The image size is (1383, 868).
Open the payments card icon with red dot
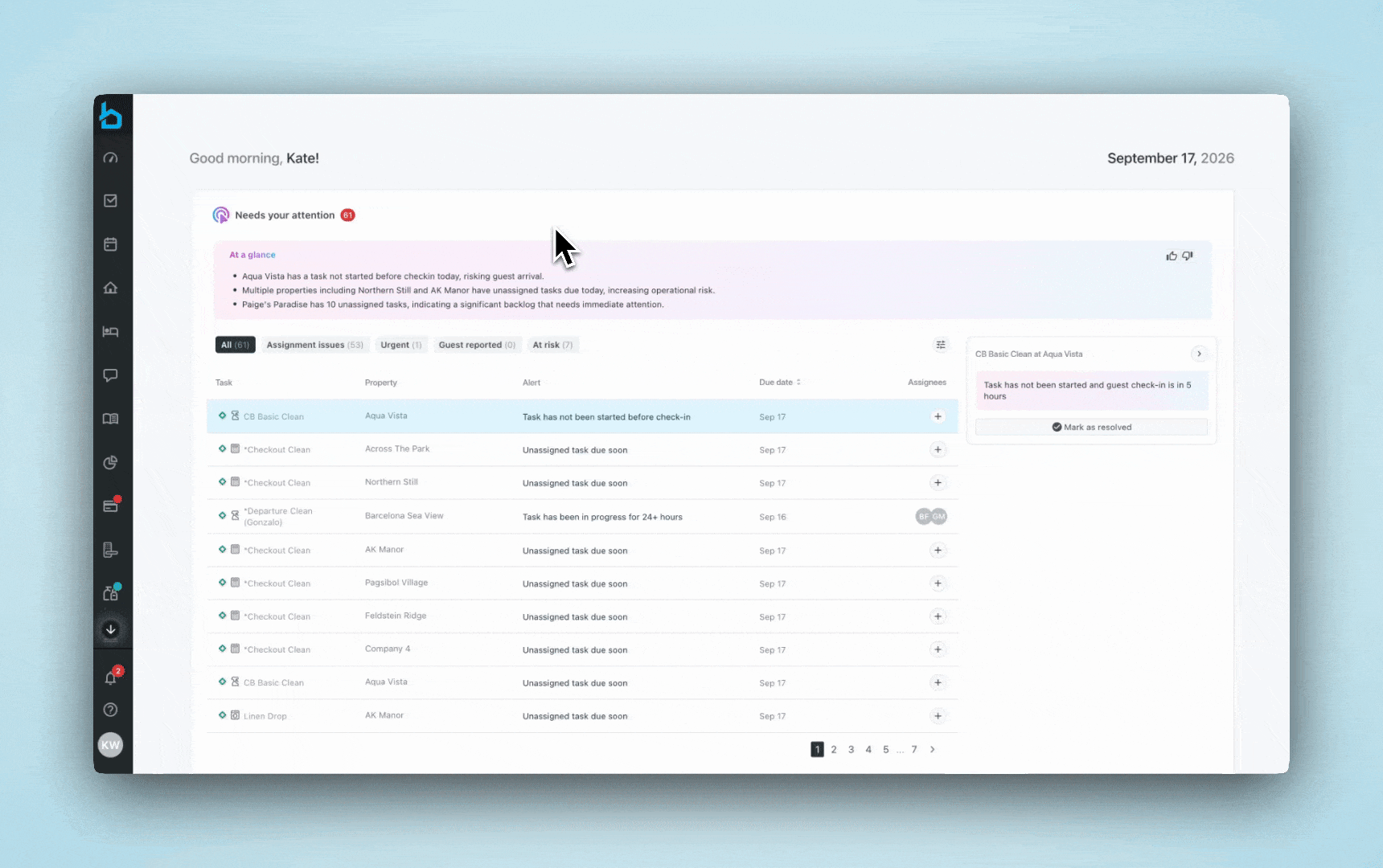pos(111,506)
